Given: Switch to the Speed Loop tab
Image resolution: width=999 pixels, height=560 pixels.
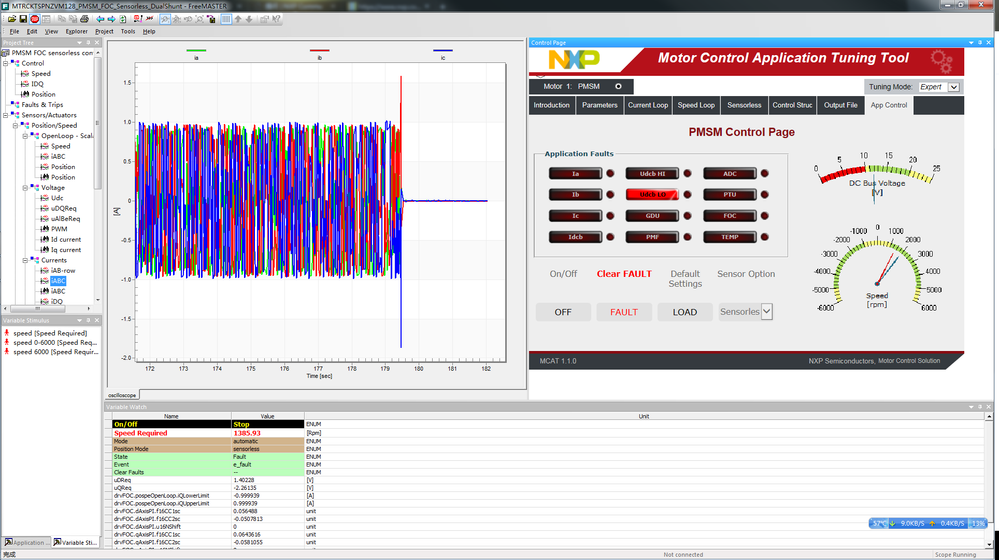Looking at the screenshot, I should click(x=696, y=105).
